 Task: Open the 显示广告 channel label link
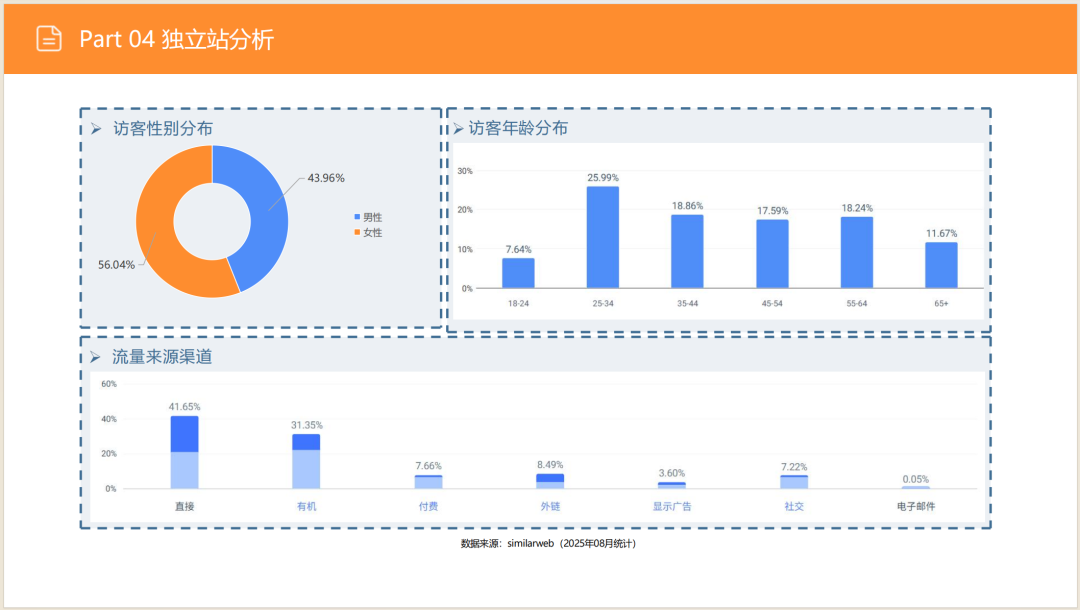672,506
